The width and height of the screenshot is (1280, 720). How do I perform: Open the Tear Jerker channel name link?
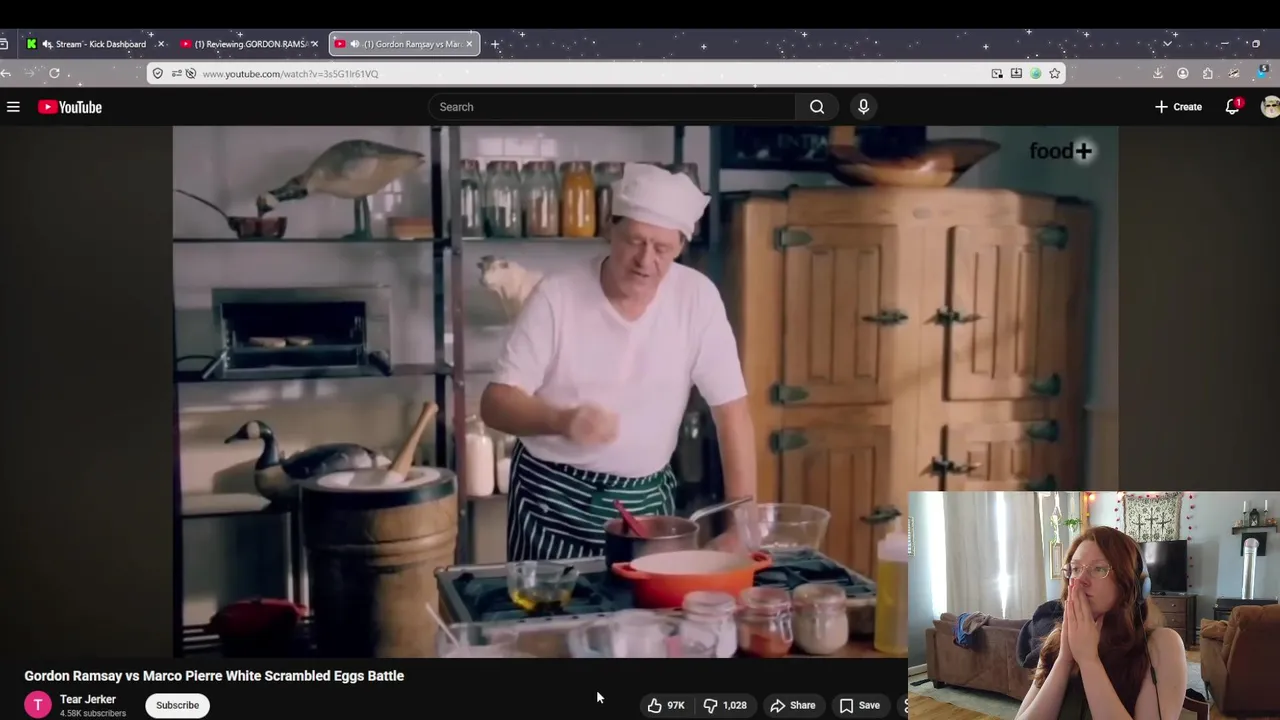88,699
